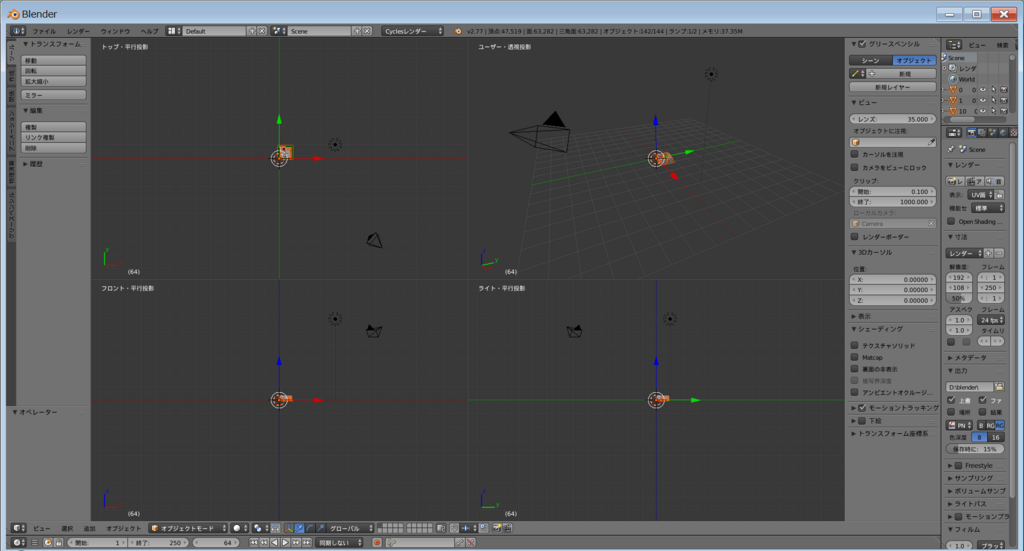Click the リンク複製 button

(x=54, y=138)
